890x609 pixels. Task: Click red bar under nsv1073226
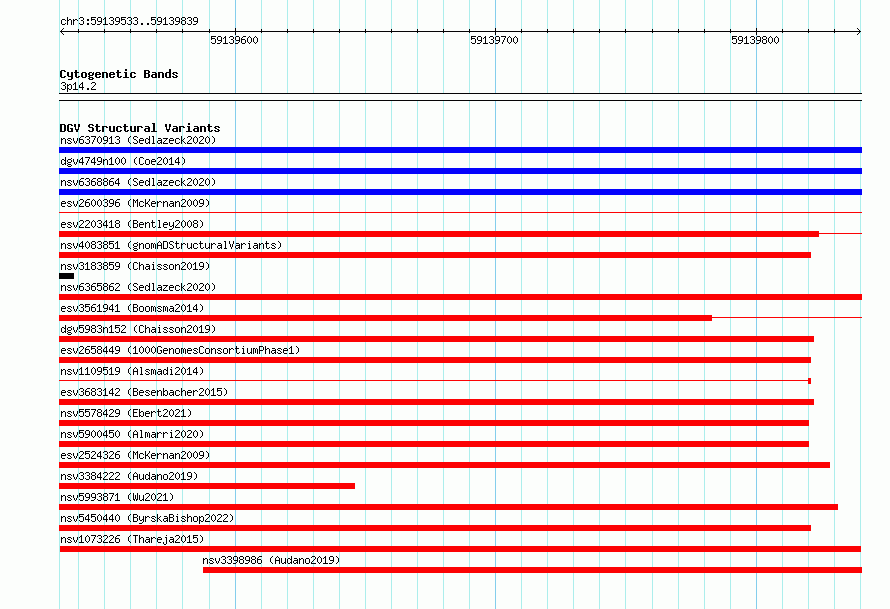point(460,549)
